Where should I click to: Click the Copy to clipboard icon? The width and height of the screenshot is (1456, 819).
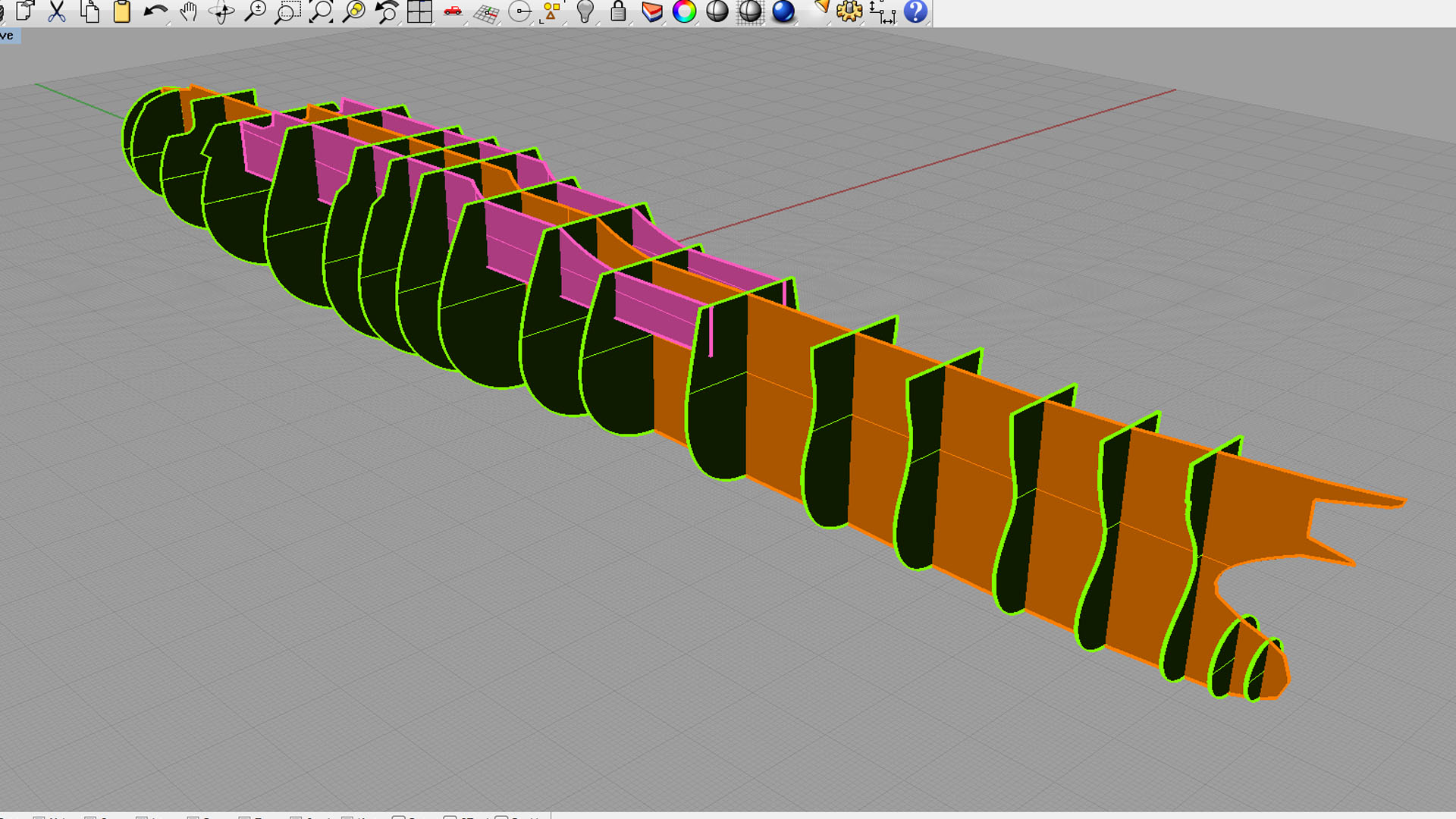pos(90,11)
